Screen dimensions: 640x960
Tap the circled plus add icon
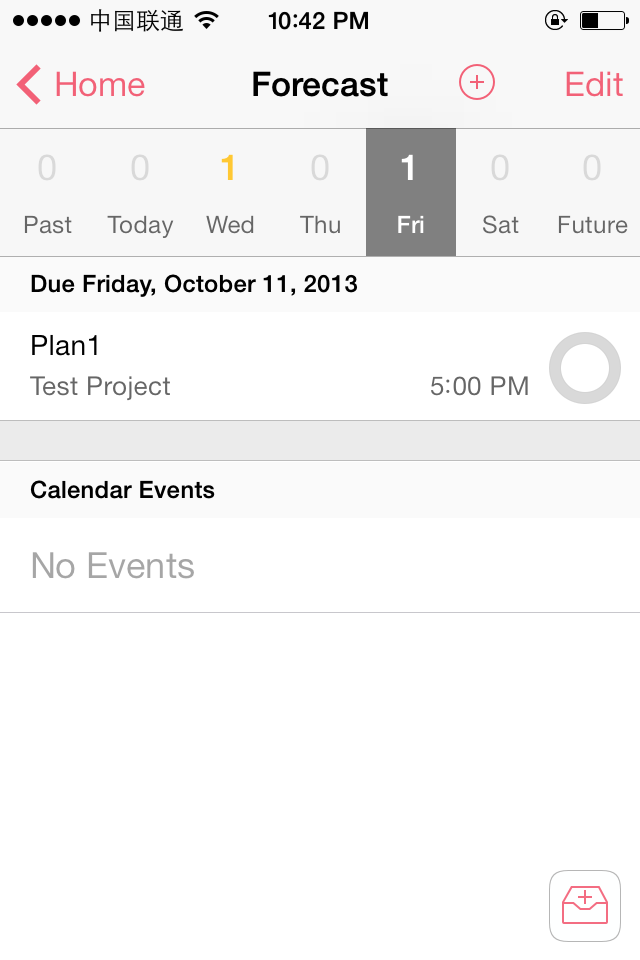pyautogui.click(x=476, y=82)
